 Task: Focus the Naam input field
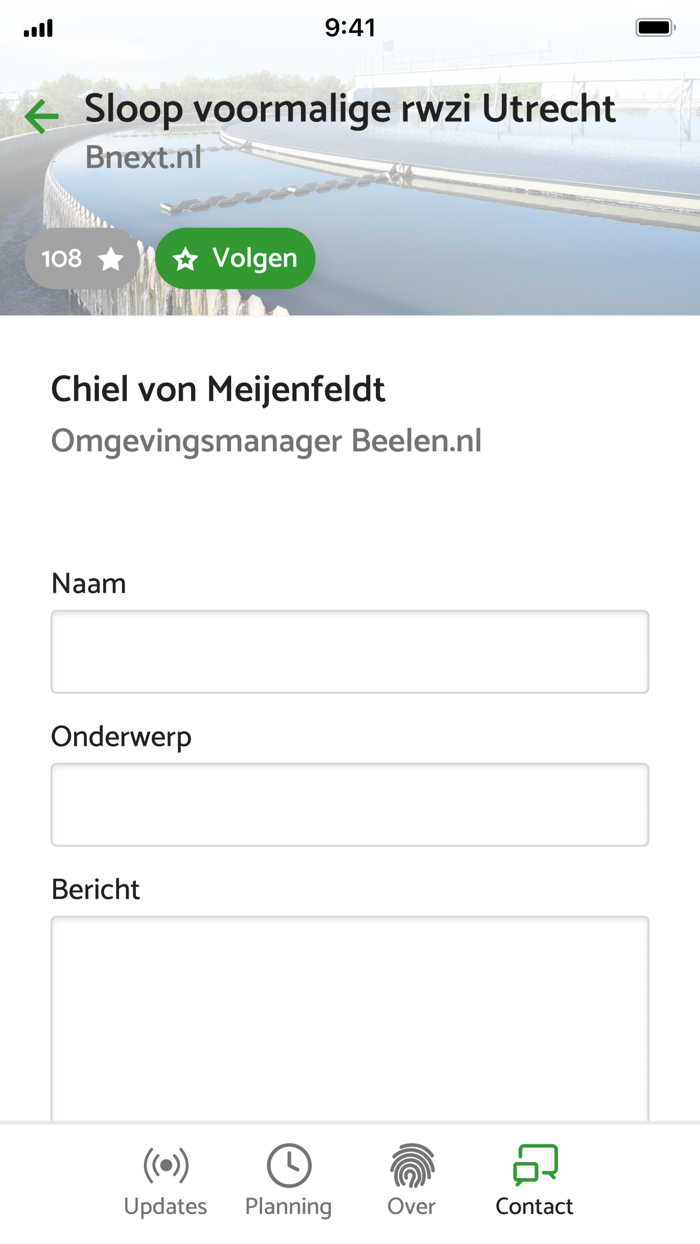pos(350,652)
